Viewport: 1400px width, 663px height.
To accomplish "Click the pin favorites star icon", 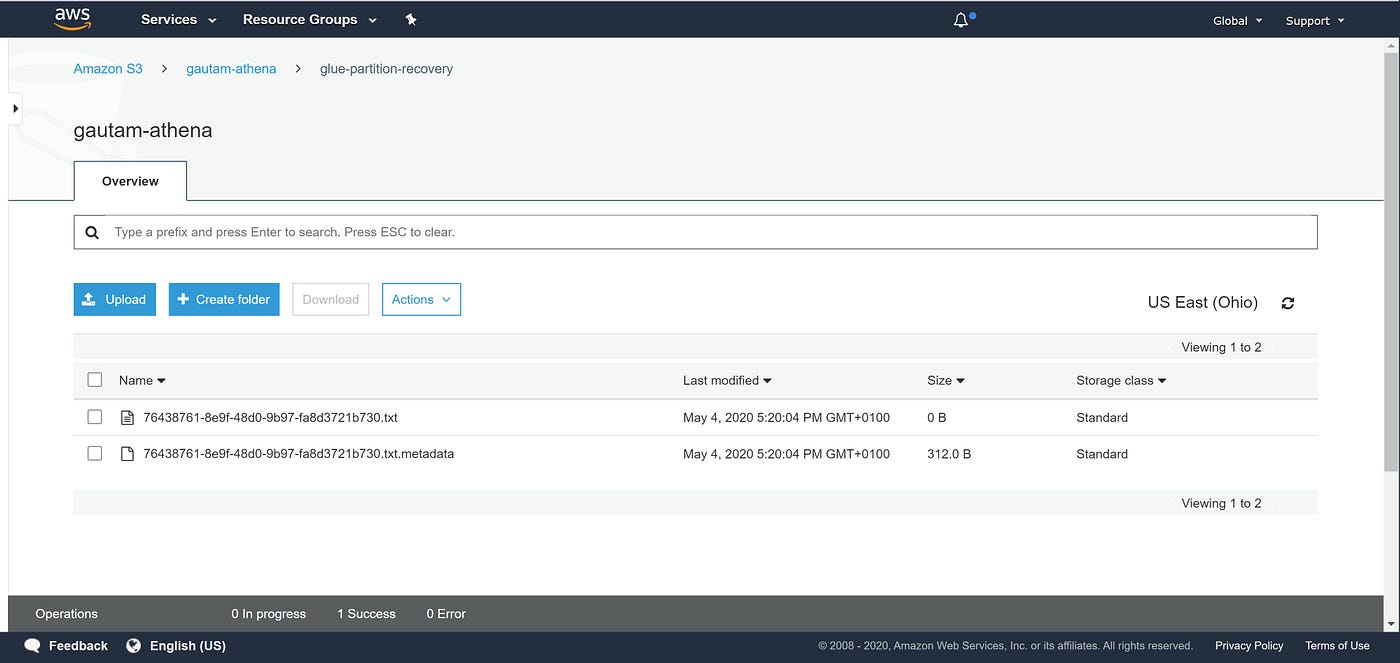I will pyautogui.click(x=411, y=18).
